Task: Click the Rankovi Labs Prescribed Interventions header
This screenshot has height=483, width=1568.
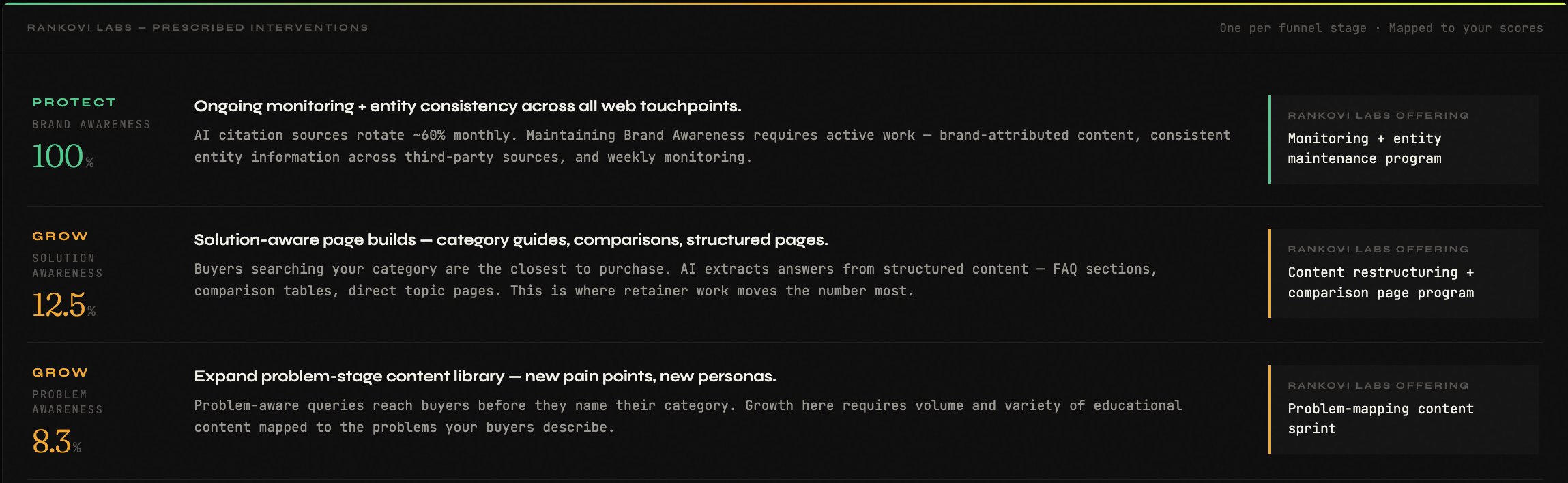Action: (x=197, y=27)
